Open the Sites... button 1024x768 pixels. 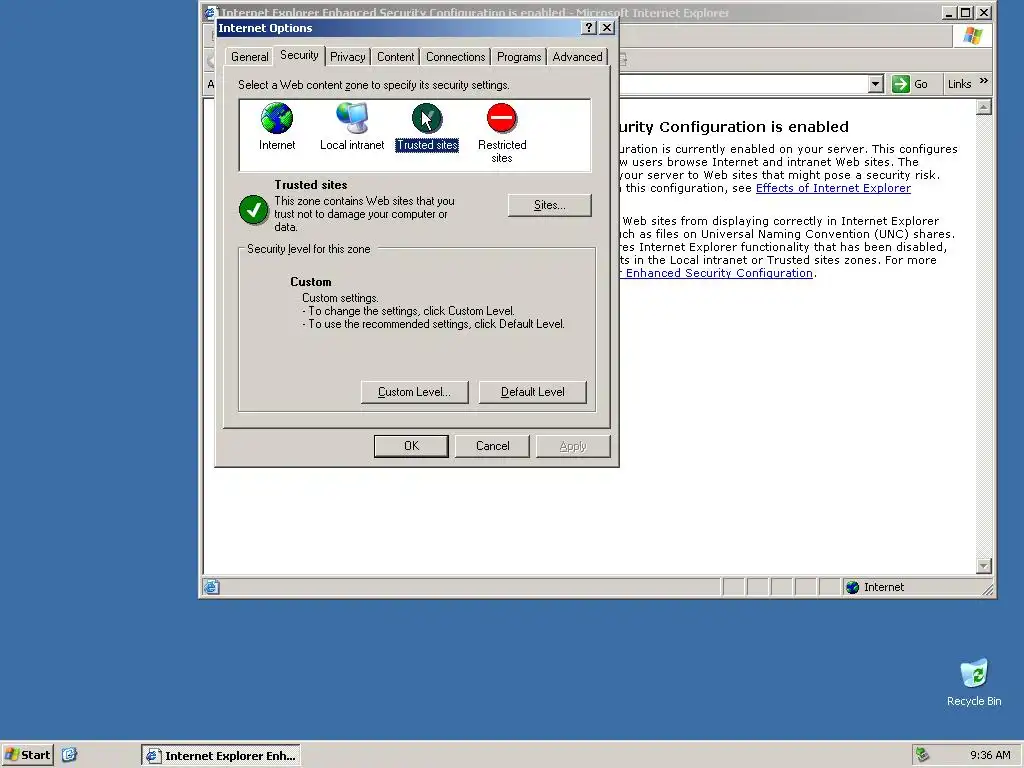pyautogui.click(x=549, y=205)
